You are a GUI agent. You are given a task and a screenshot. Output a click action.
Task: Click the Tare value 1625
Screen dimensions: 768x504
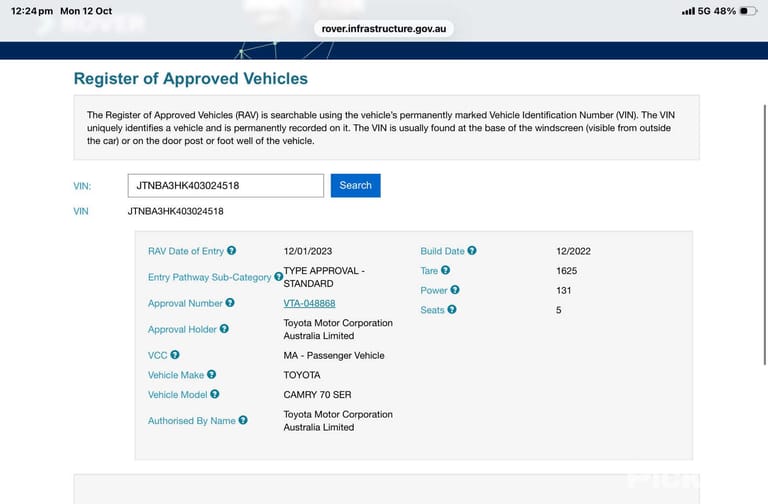(x=566, y=270)
